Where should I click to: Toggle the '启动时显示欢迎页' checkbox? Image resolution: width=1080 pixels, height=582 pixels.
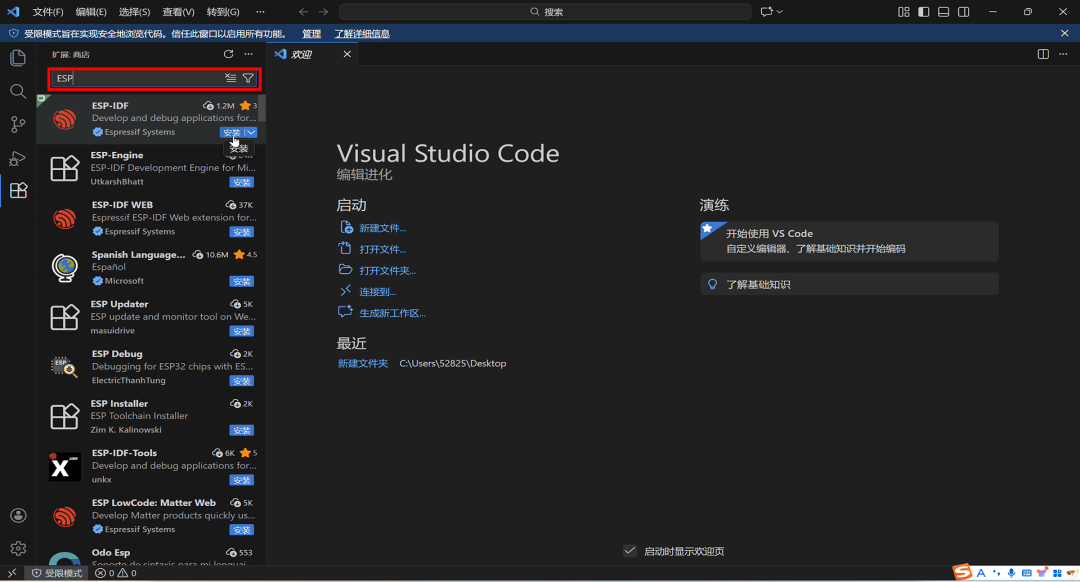pos(630,551)
